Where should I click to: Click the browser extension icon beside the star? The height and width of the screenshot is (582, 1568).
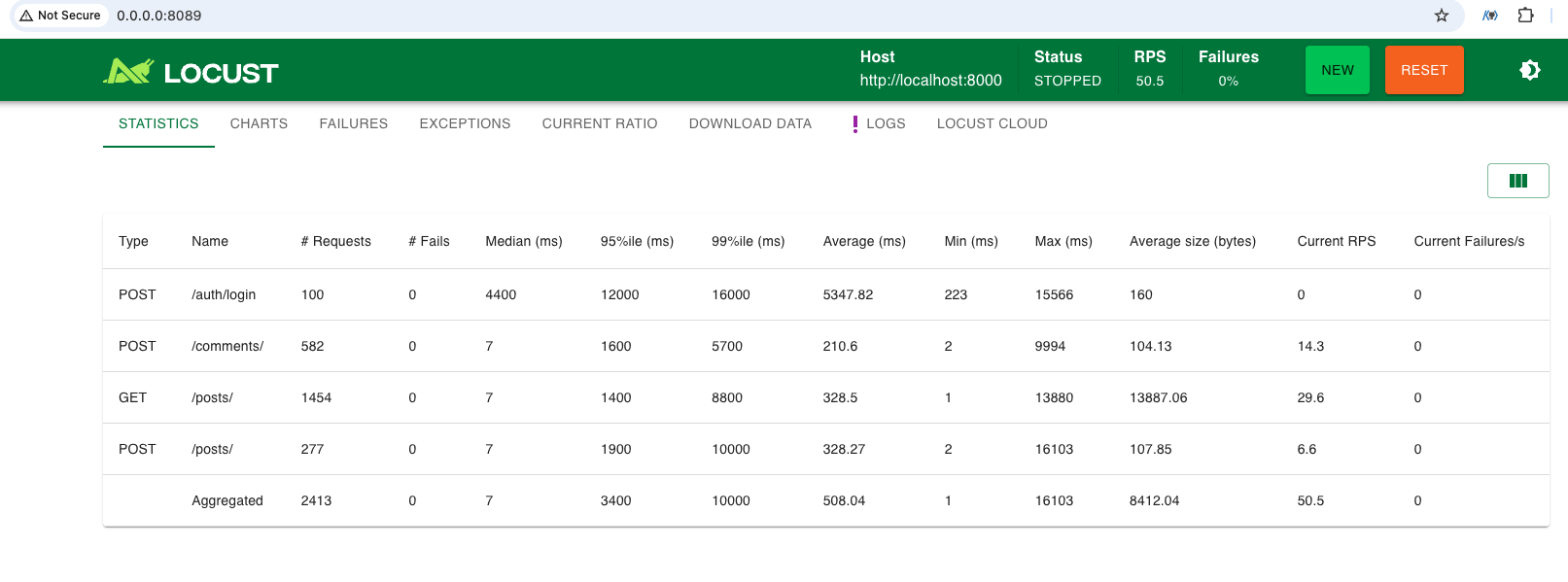point(1489,16)
